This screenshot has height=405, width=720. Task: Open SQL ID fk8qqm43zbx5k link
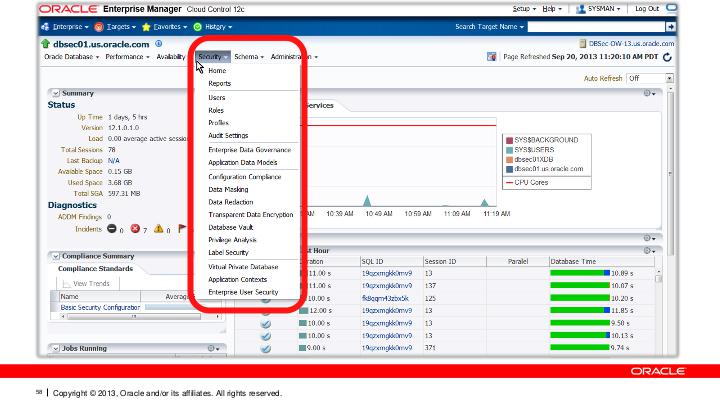(385, 298)
